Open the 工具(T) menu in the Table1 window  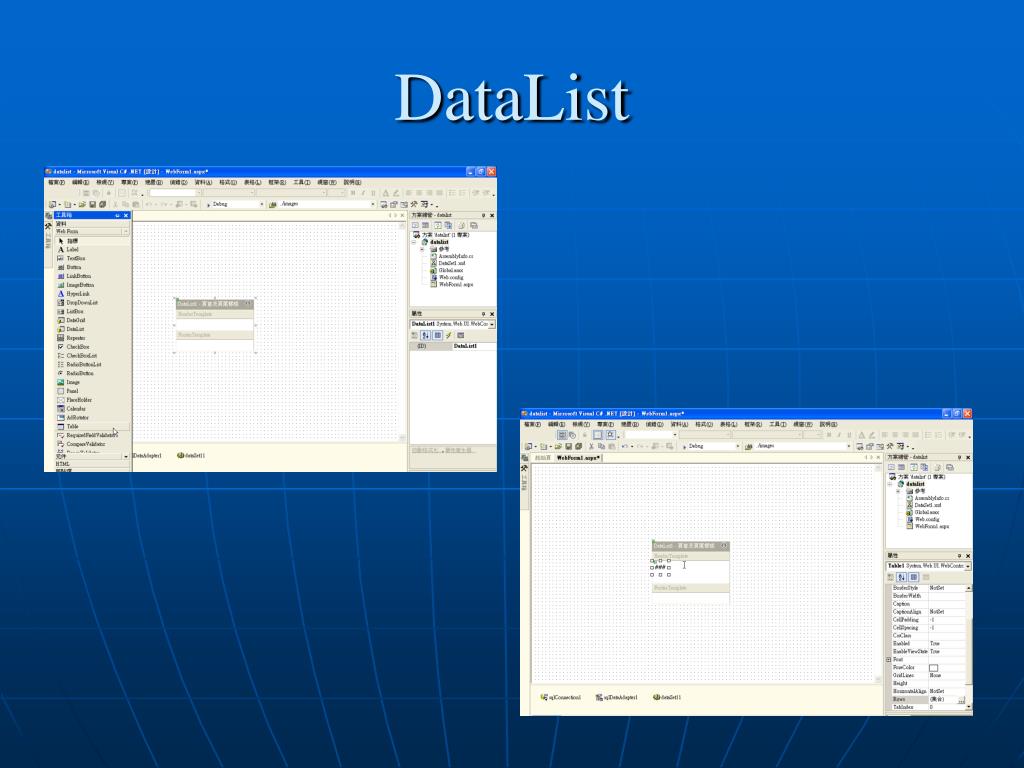click(x=777, y=424)
